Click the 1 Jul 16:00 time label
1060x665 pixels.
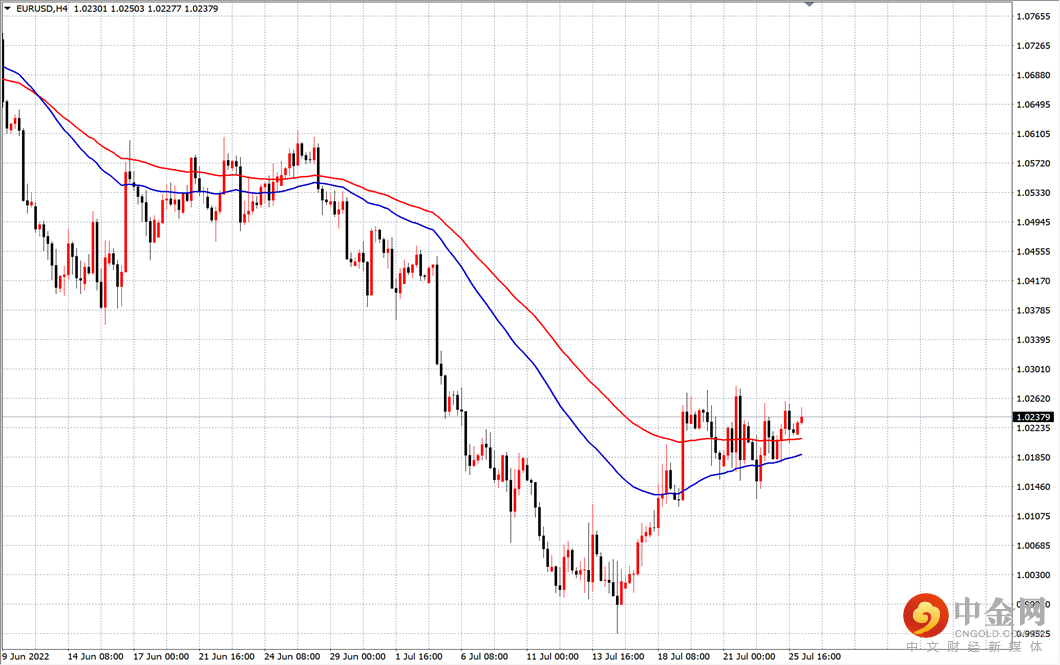click(x=419, y=656)
